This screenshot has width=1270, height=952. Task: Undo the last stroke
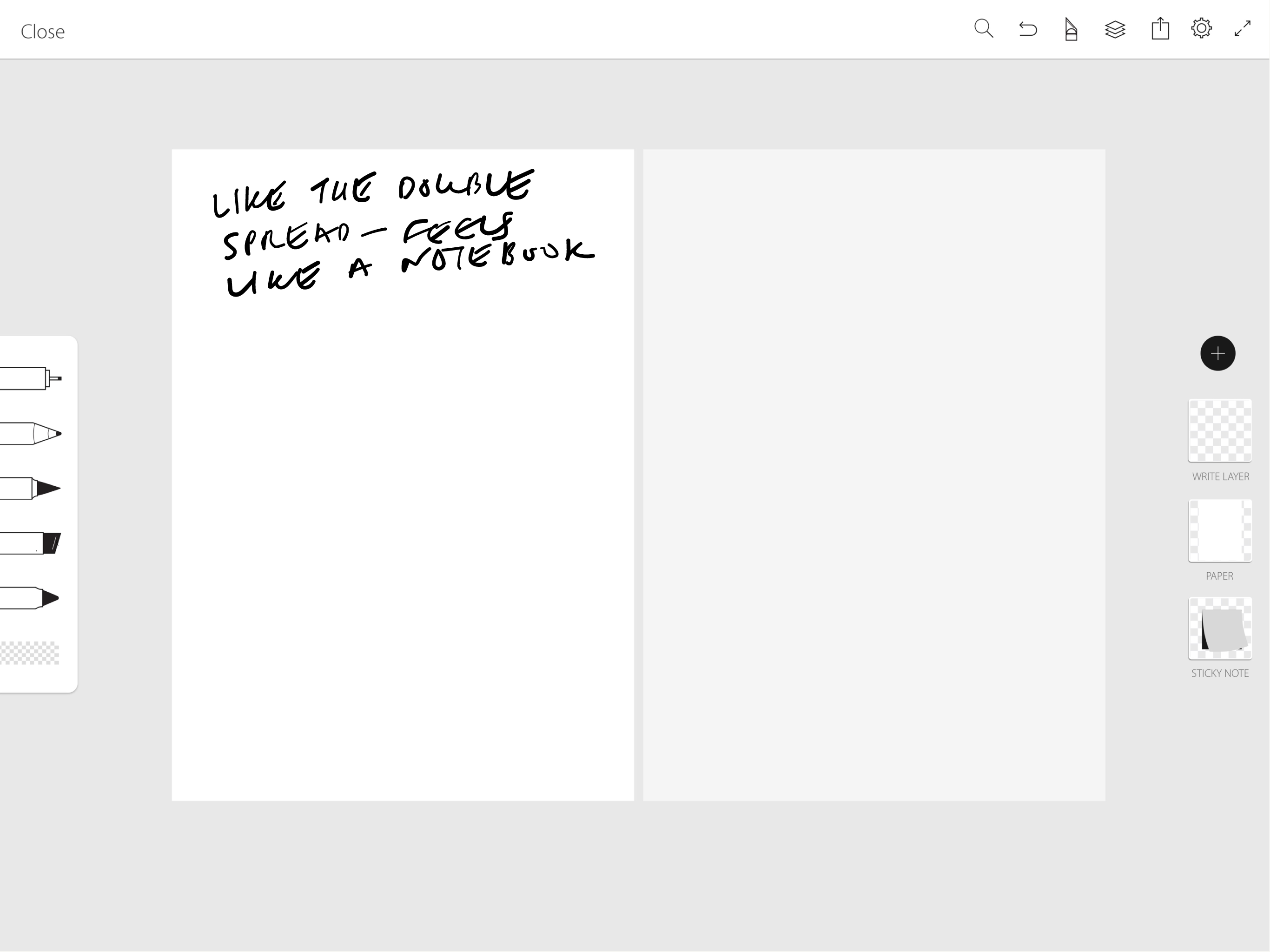[1028, 29]
